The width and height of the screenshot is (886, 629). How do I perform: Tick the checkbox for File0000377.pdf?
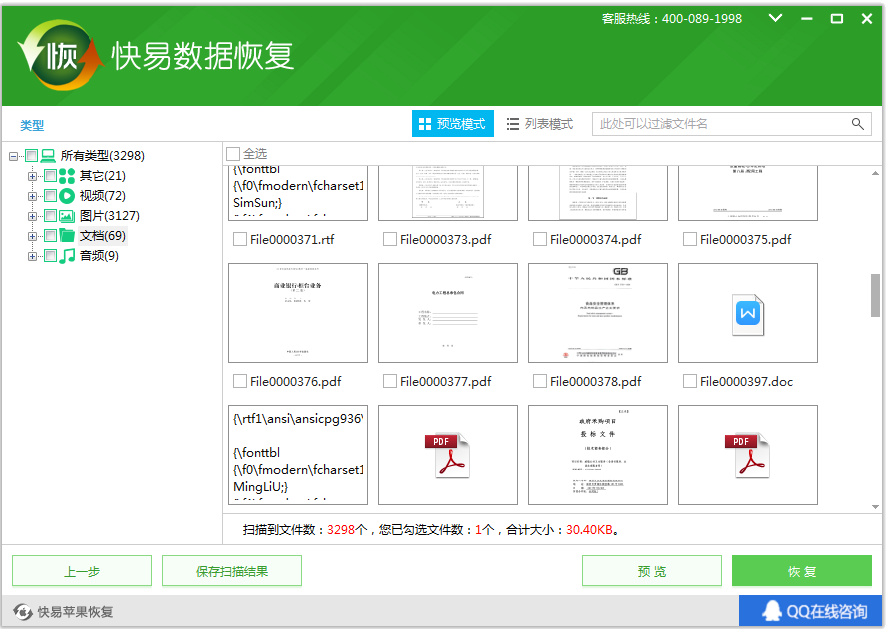[x=389, y=381]
